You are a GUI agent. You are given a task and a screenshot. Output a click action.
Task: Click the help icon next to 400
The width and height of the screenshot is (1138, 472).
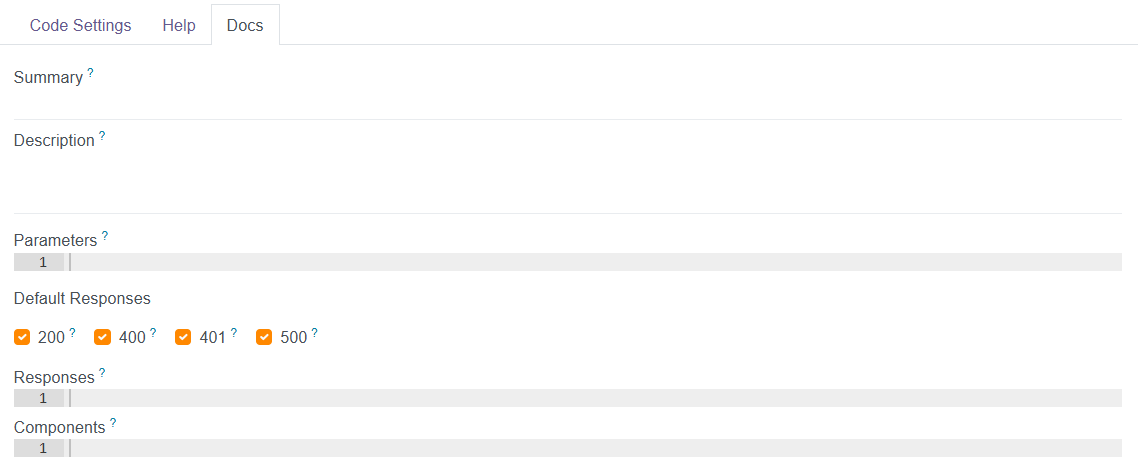[x=153, y=333]
